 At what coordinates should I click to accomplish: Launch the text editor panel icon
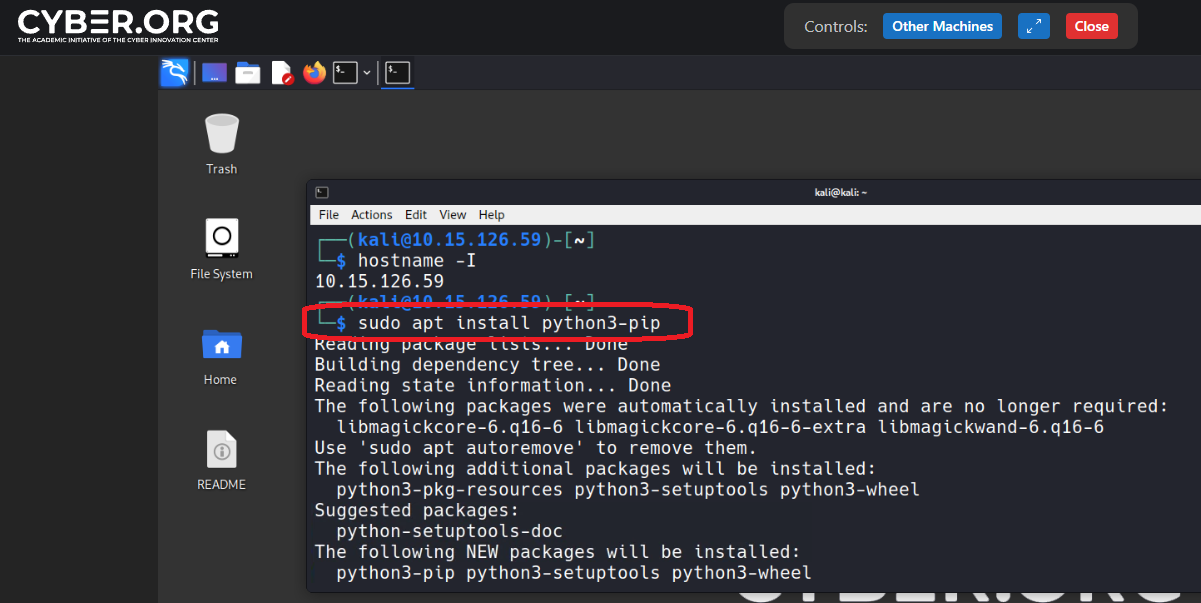click(282, 73)
